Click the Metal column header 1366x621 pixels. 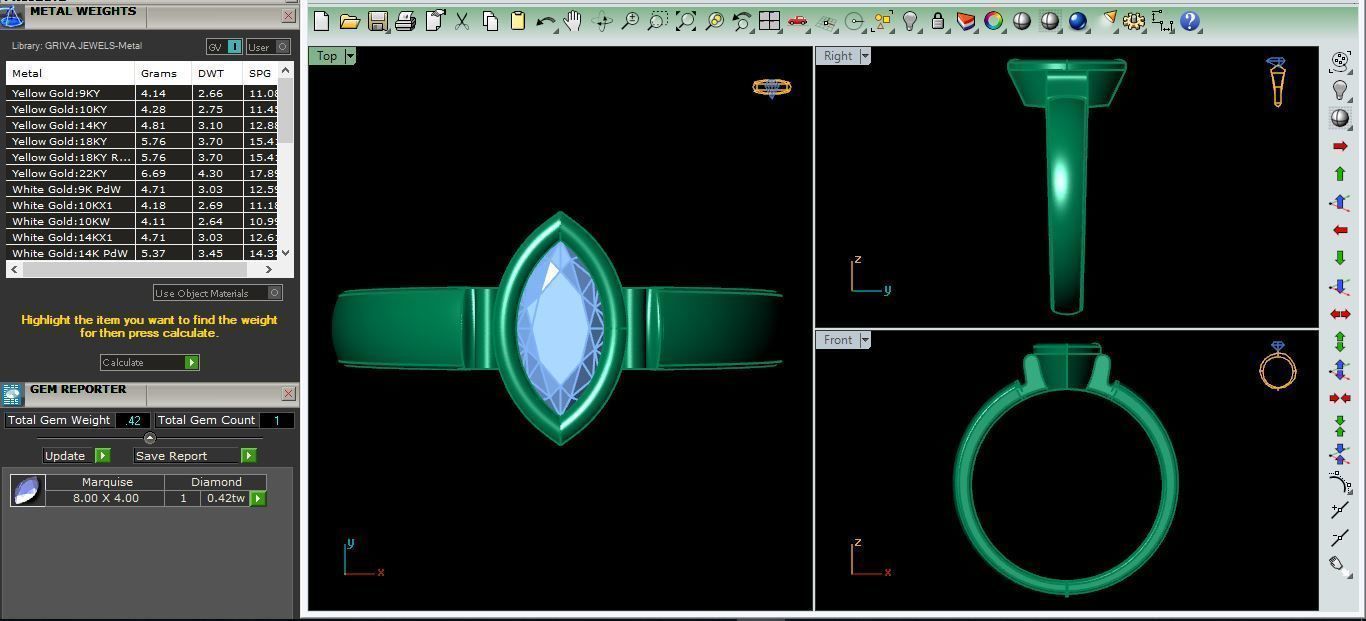pos(70,73)
